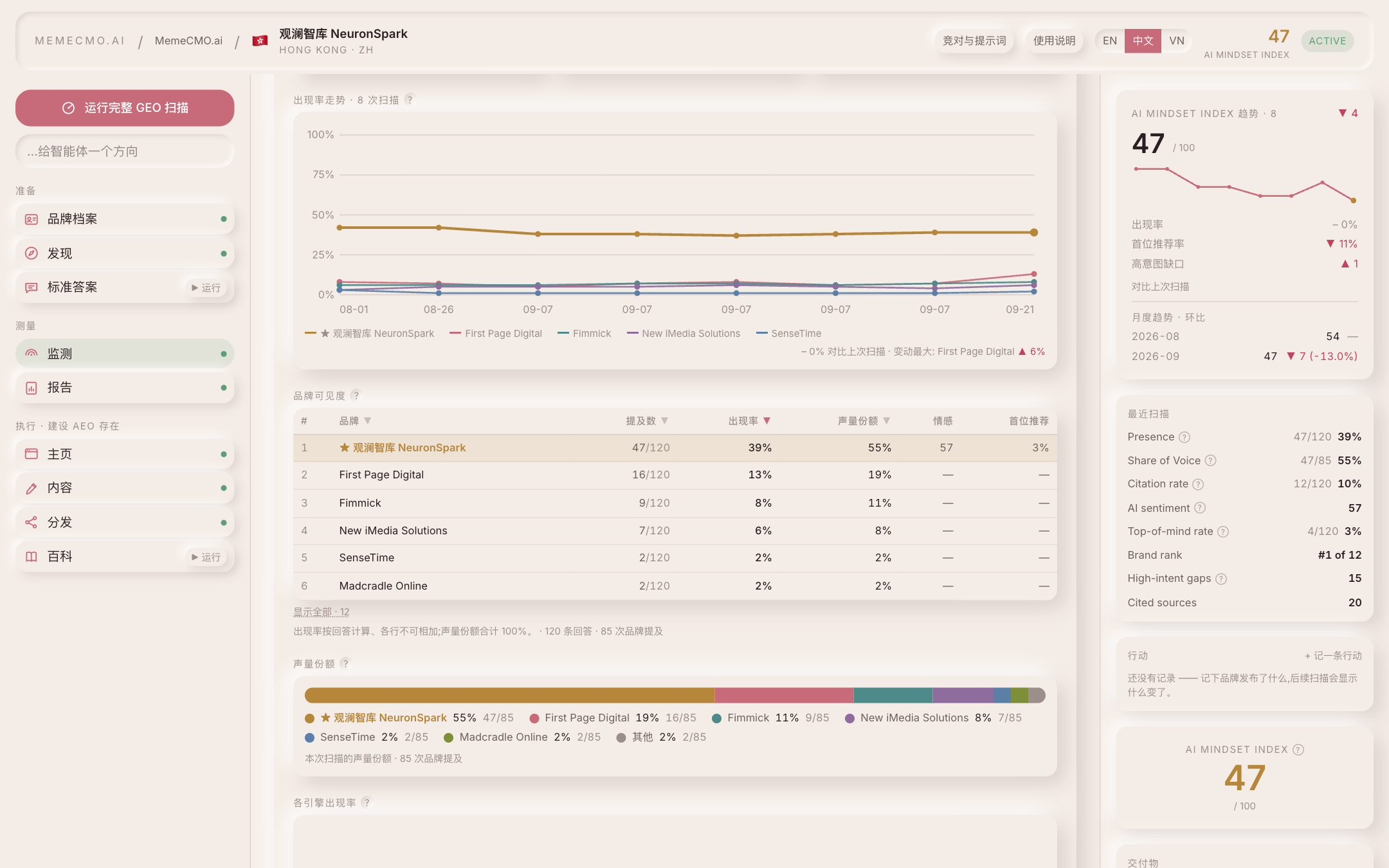This screenshot has width=1389, height=868.
Task: Open the 报告 report section
Action: tap(125, 388)
